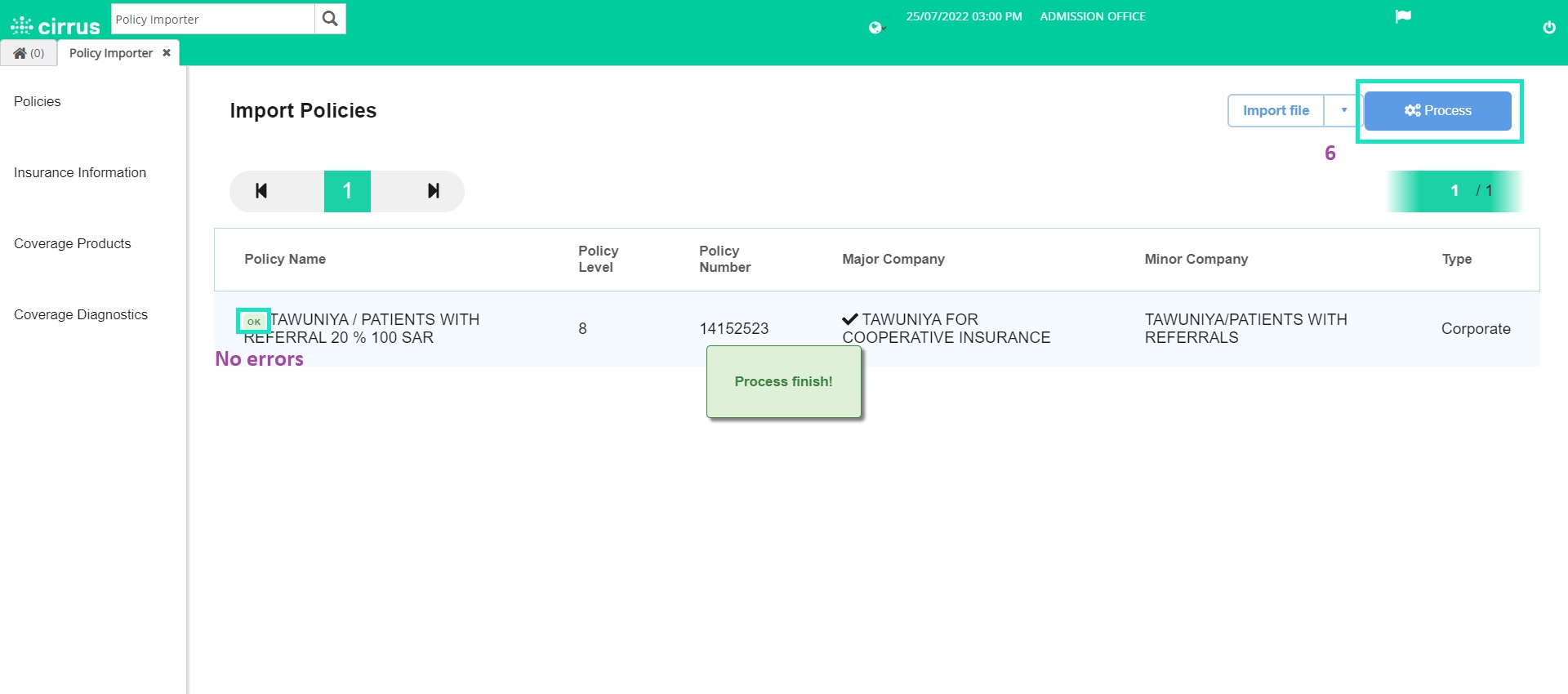Click the Corporate type cell
Image resolution: width=1568 pixels, height=694 pixels.
coord(1476,328)
